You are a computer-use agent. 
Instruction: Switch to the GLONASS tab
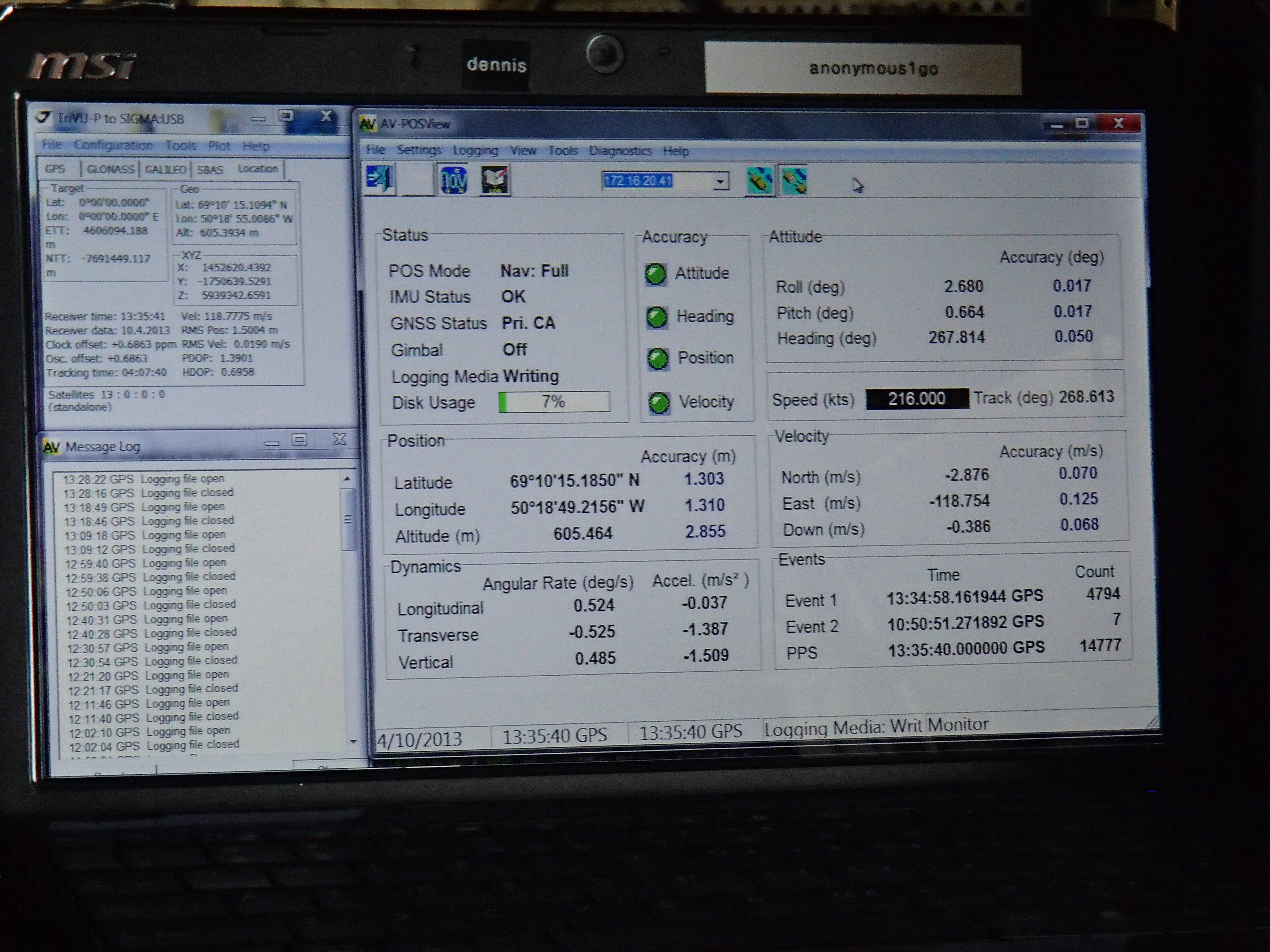point(110,169)
